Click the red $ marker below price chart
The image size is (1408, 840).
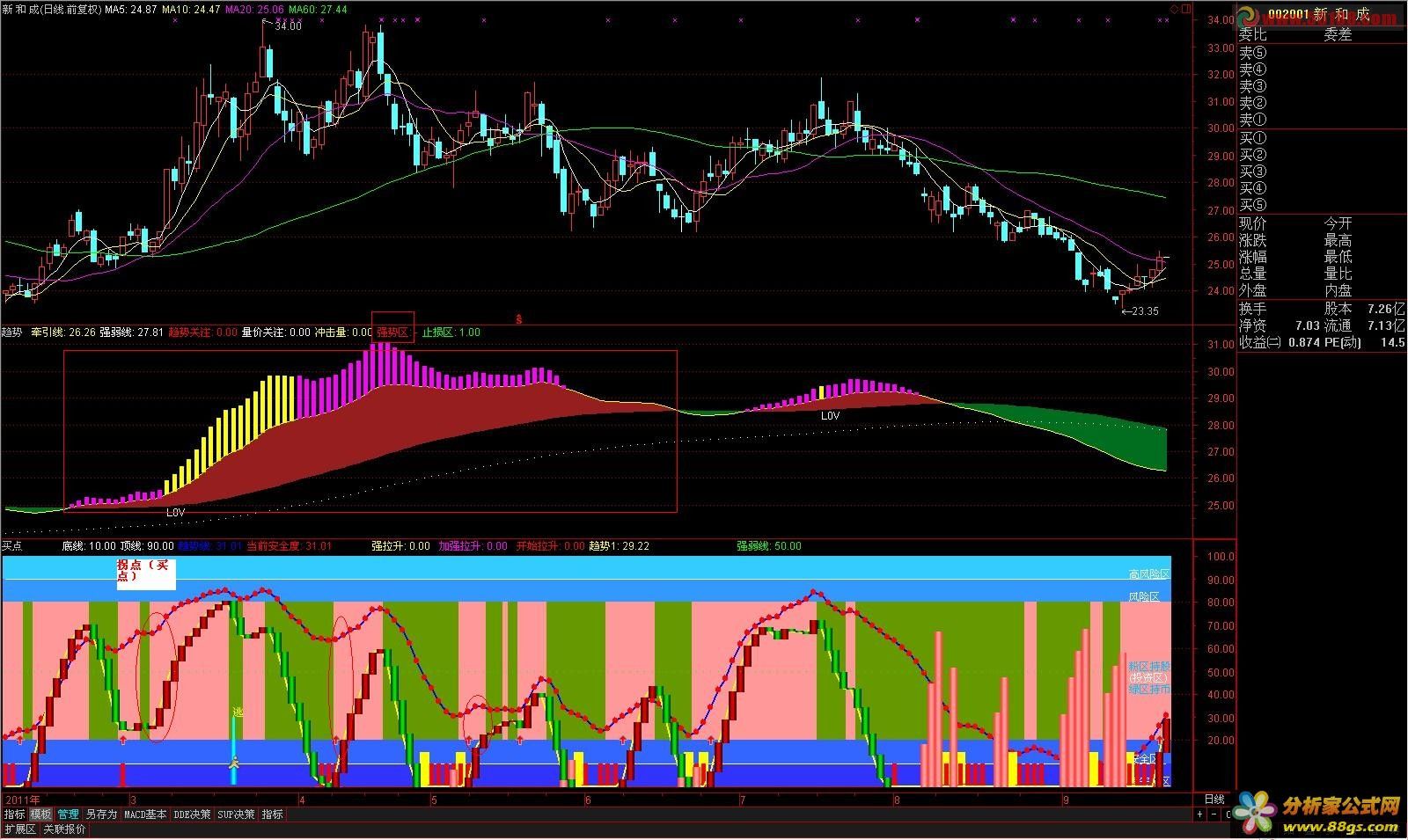click(x=519, y=319)
